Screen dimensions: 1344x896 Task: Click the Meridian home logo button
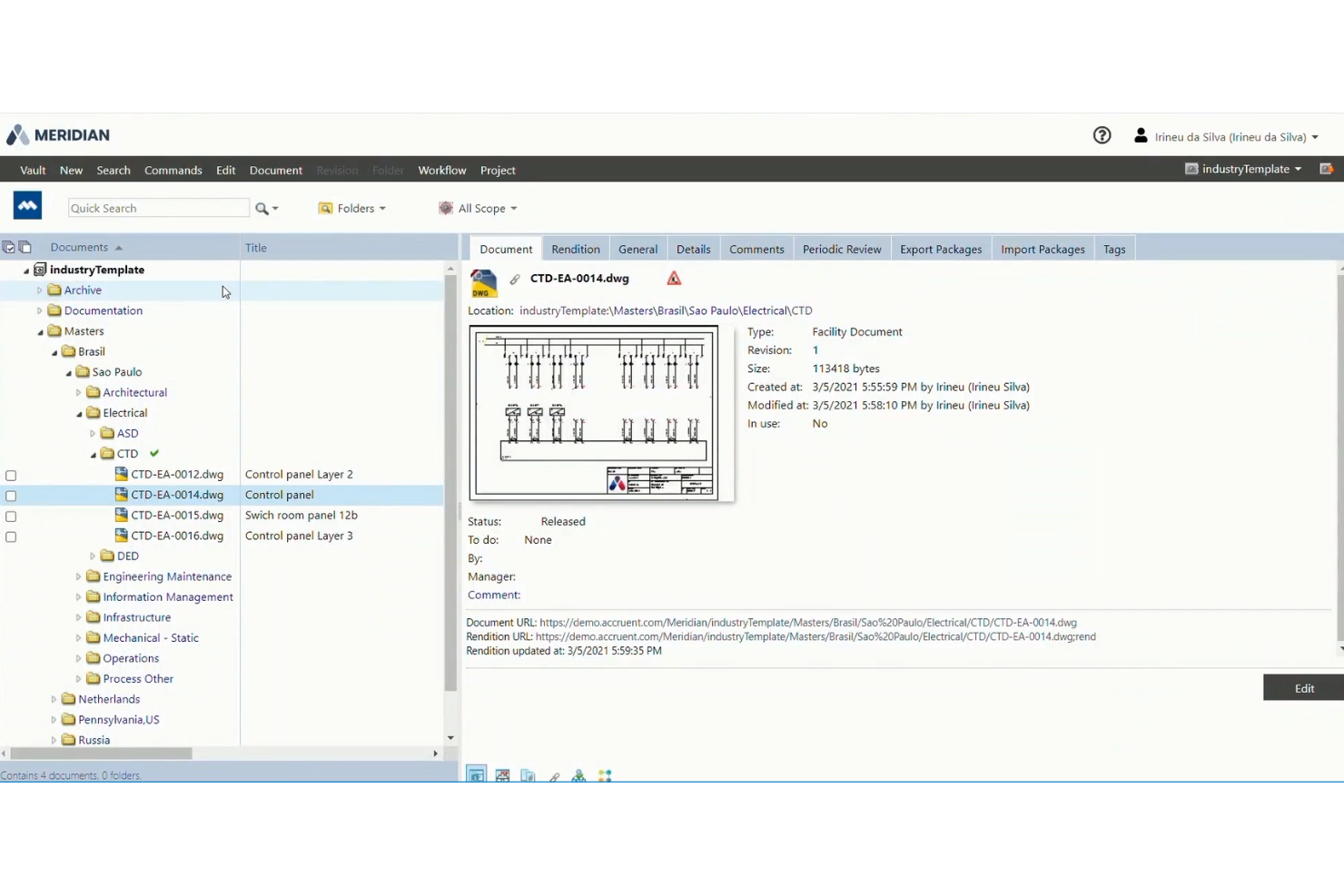pos(27,206)
